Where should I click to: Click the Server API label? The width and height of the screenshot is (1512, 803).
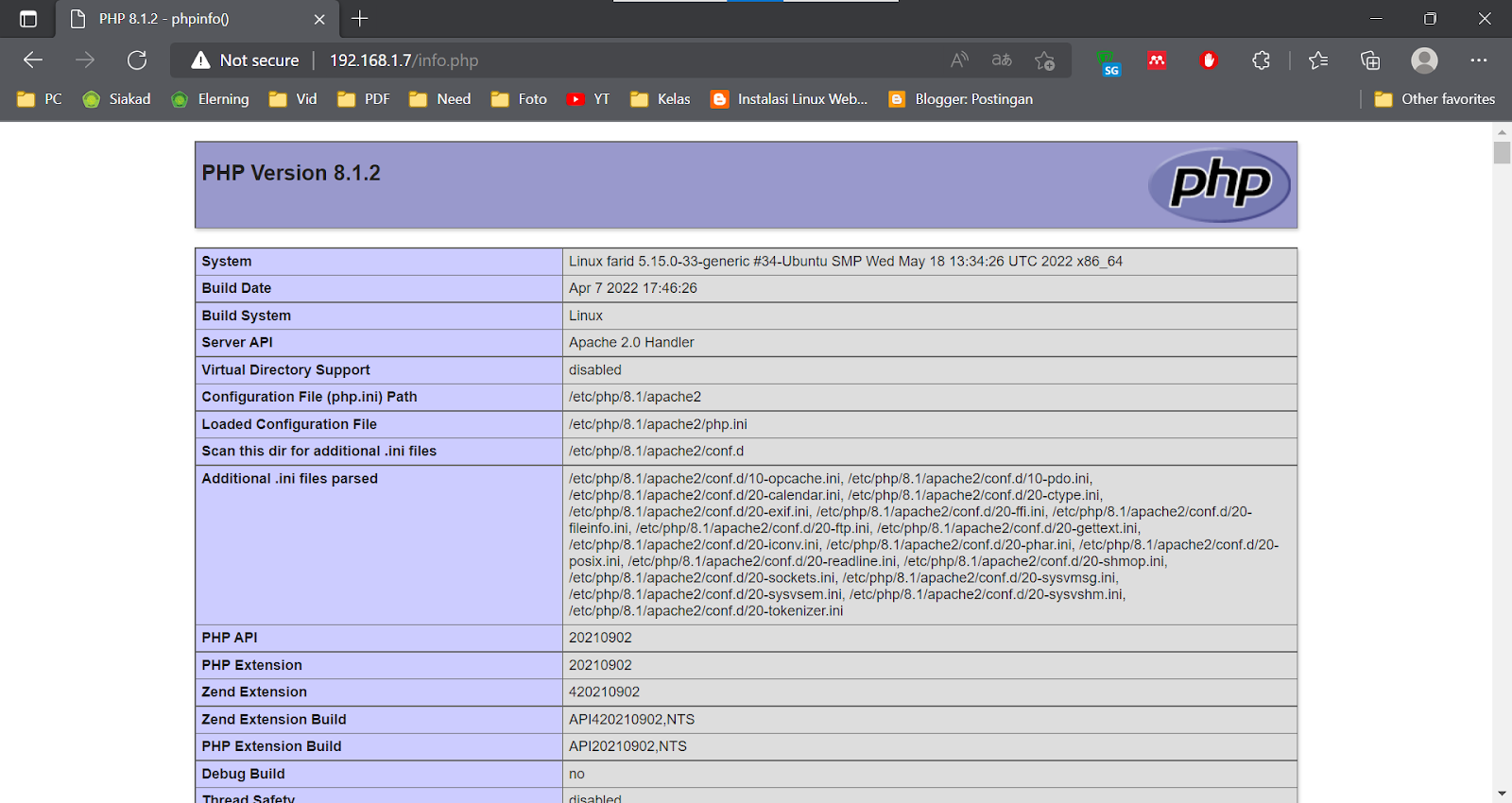point(237,343)
